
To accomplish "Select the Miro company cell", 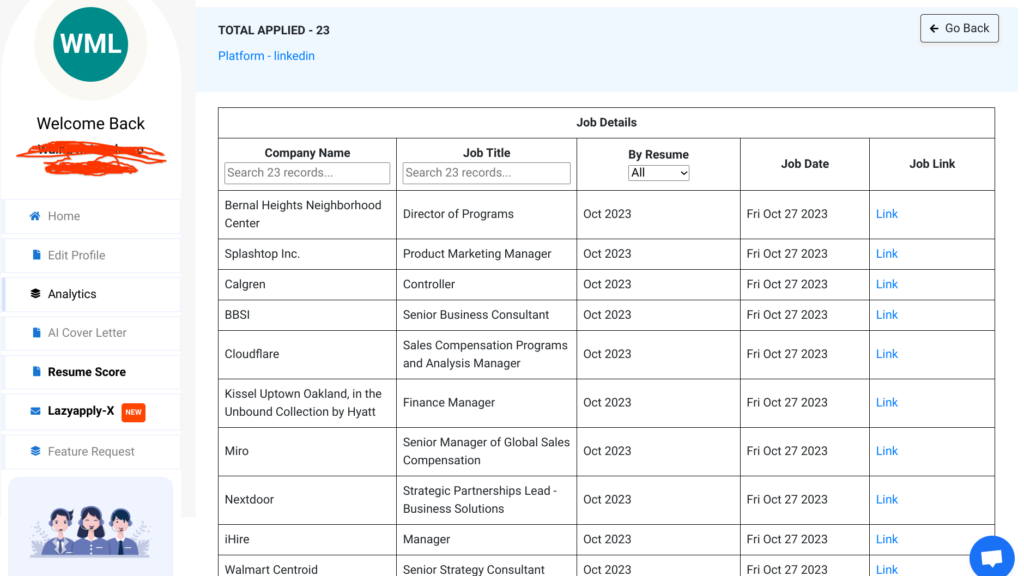I will pyautogui.click(x=307, y=451).
